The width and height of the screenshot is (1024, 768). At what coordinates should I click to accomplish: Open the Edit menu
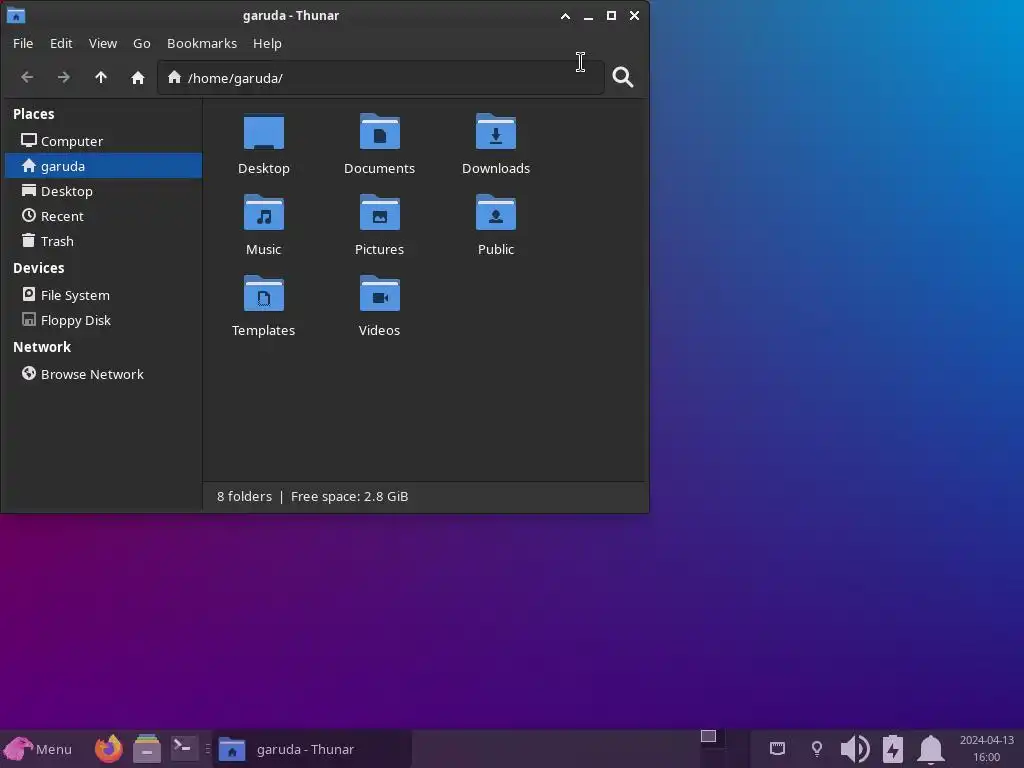click(61, 43)
